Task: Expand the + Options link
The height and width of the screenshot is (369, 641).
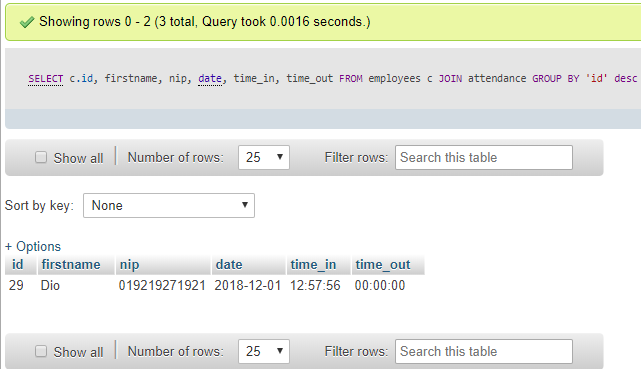Action: click(33, 246)
